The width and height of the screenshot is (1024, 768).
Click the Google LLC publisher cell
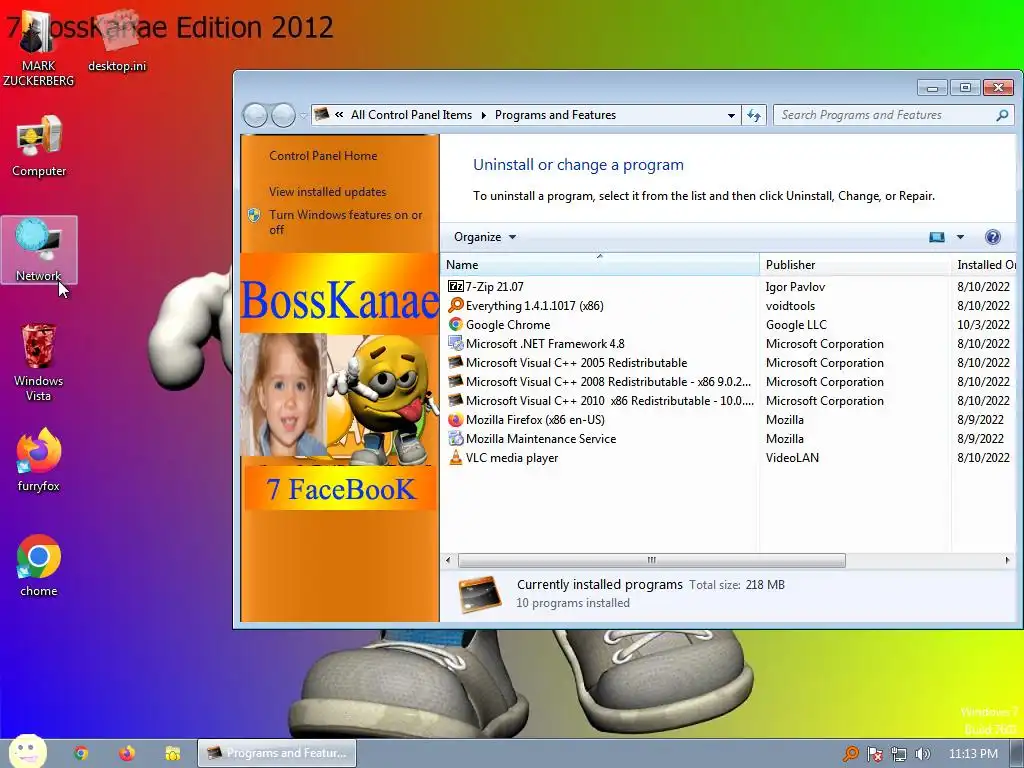[x=796, y=325]
